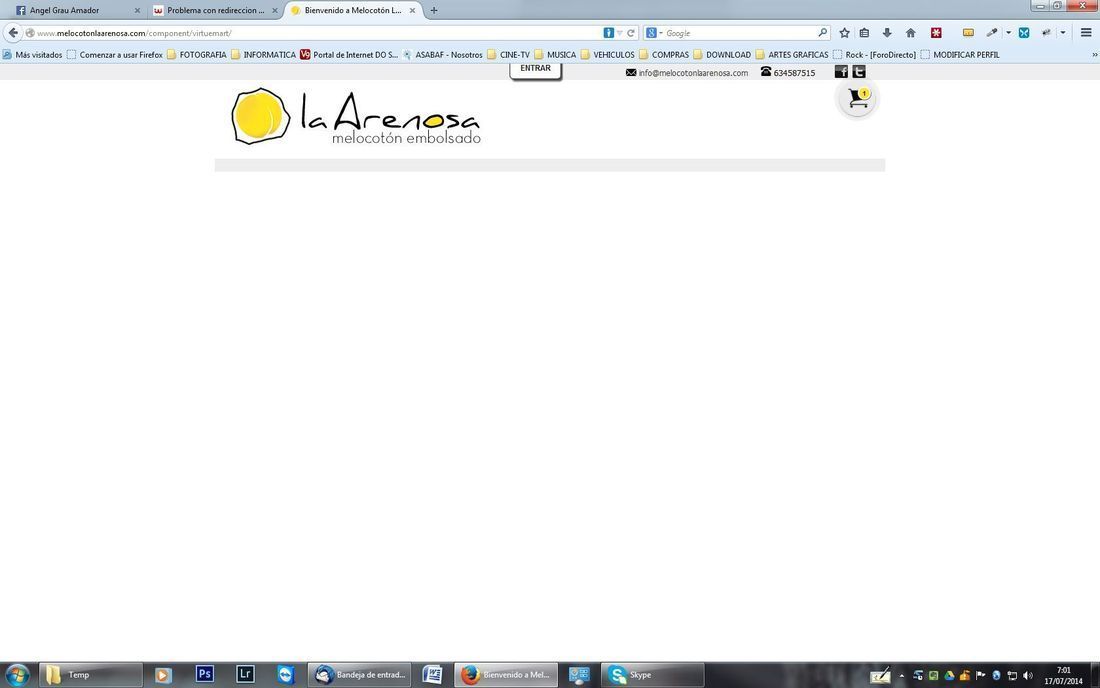Open the bookmarks list icon

[864, 33]
